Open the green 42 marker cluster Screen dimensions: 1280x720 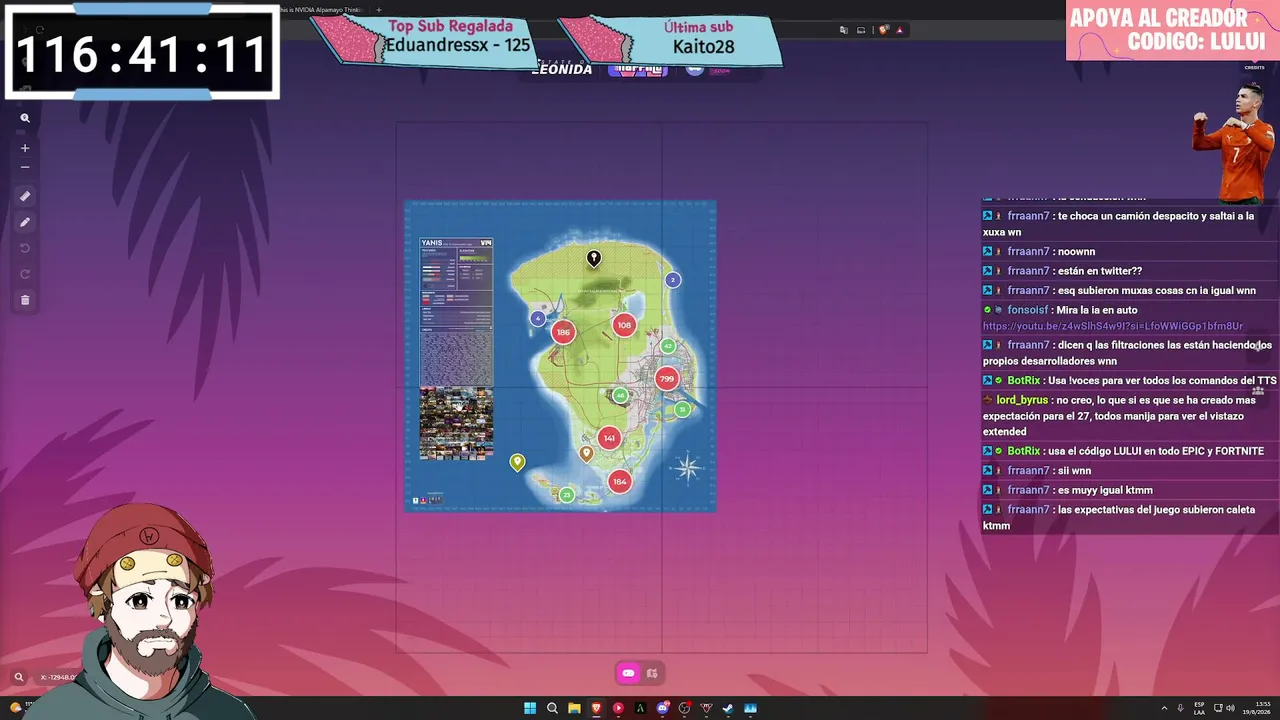tap(668, 347)
